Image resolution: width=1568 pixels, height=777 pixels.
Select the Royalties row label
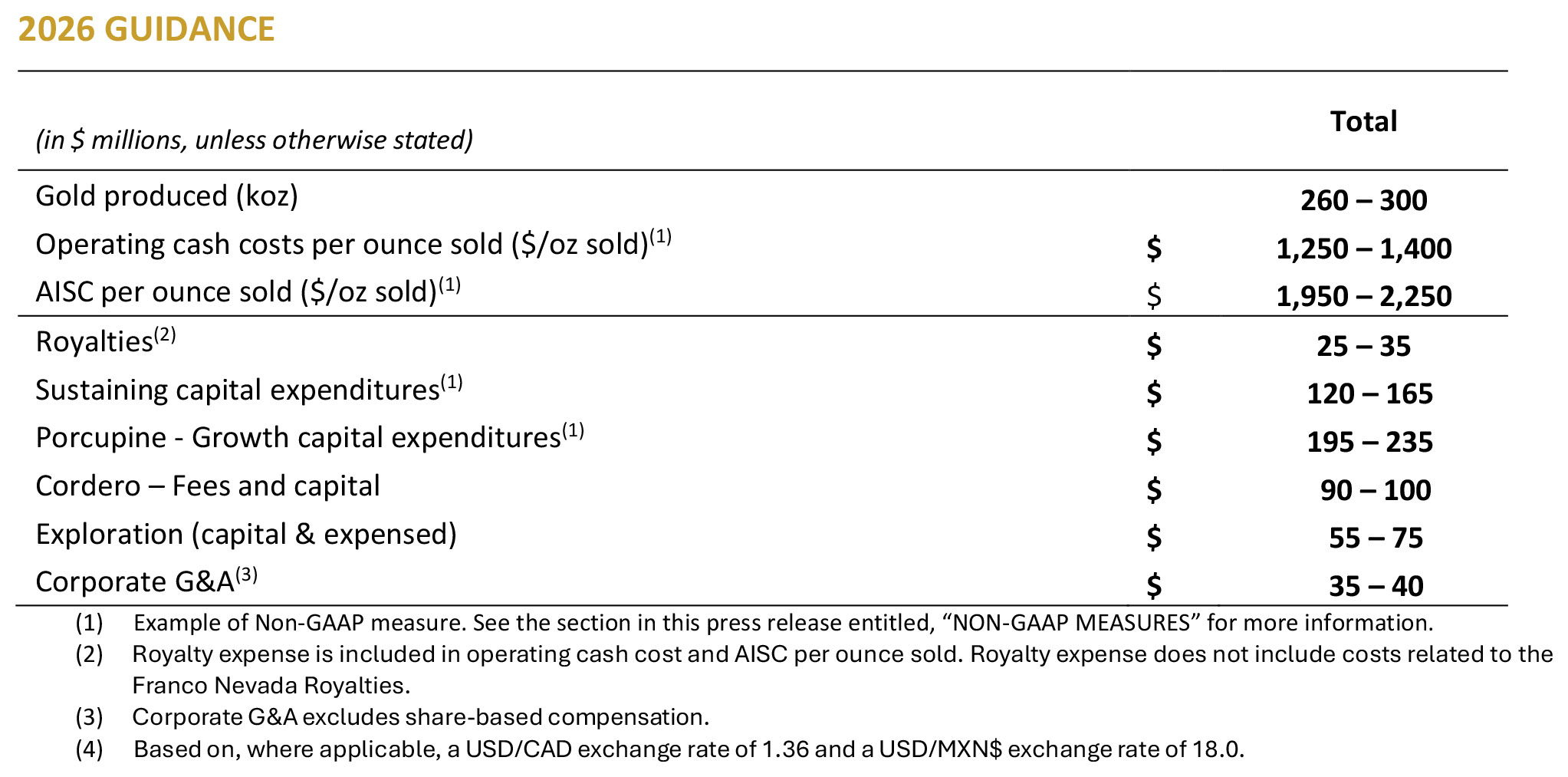[x=94, y=342]
